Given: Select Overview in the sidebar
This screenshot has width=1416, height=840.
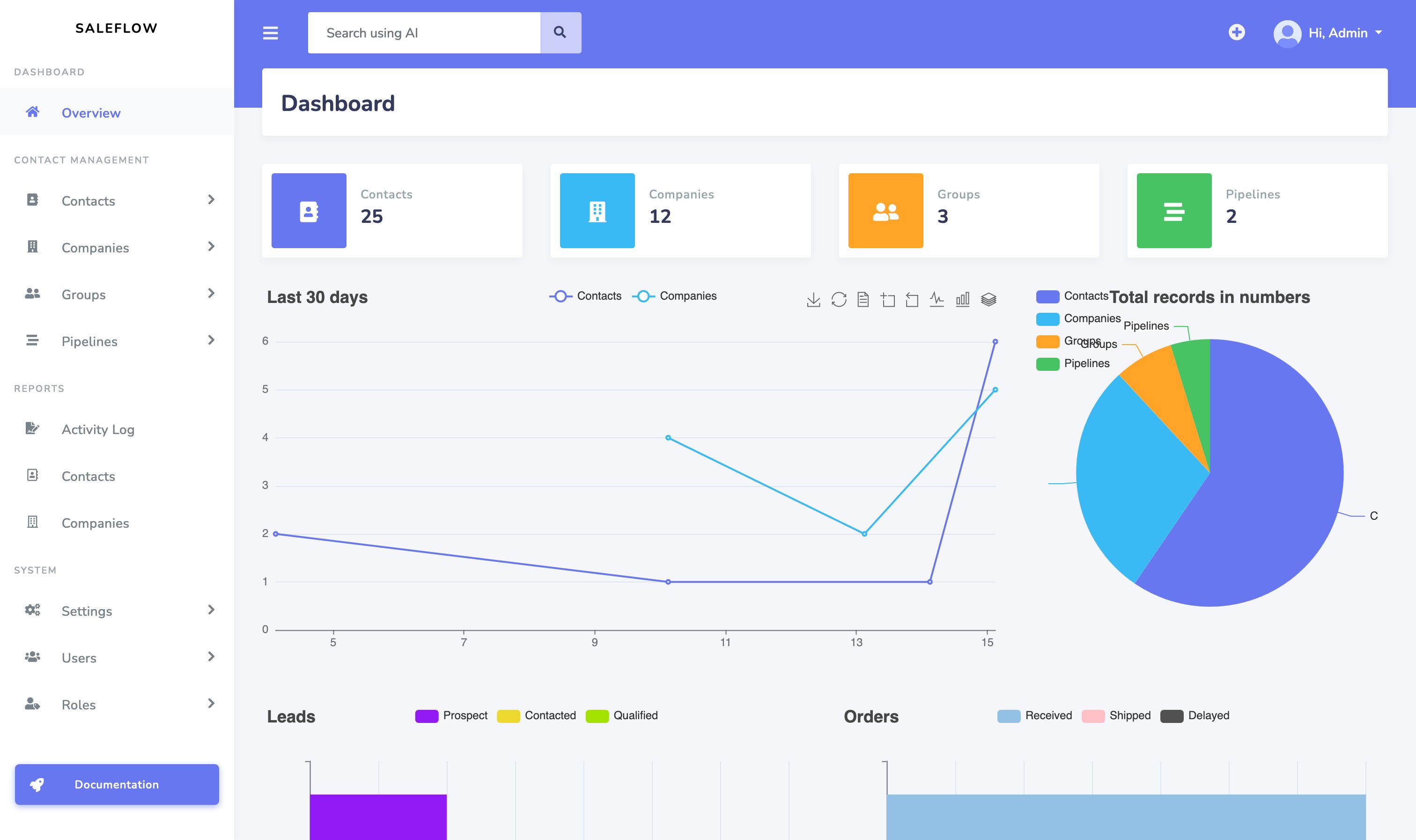Looking at the screenshot, I should [x=91, y=113].
